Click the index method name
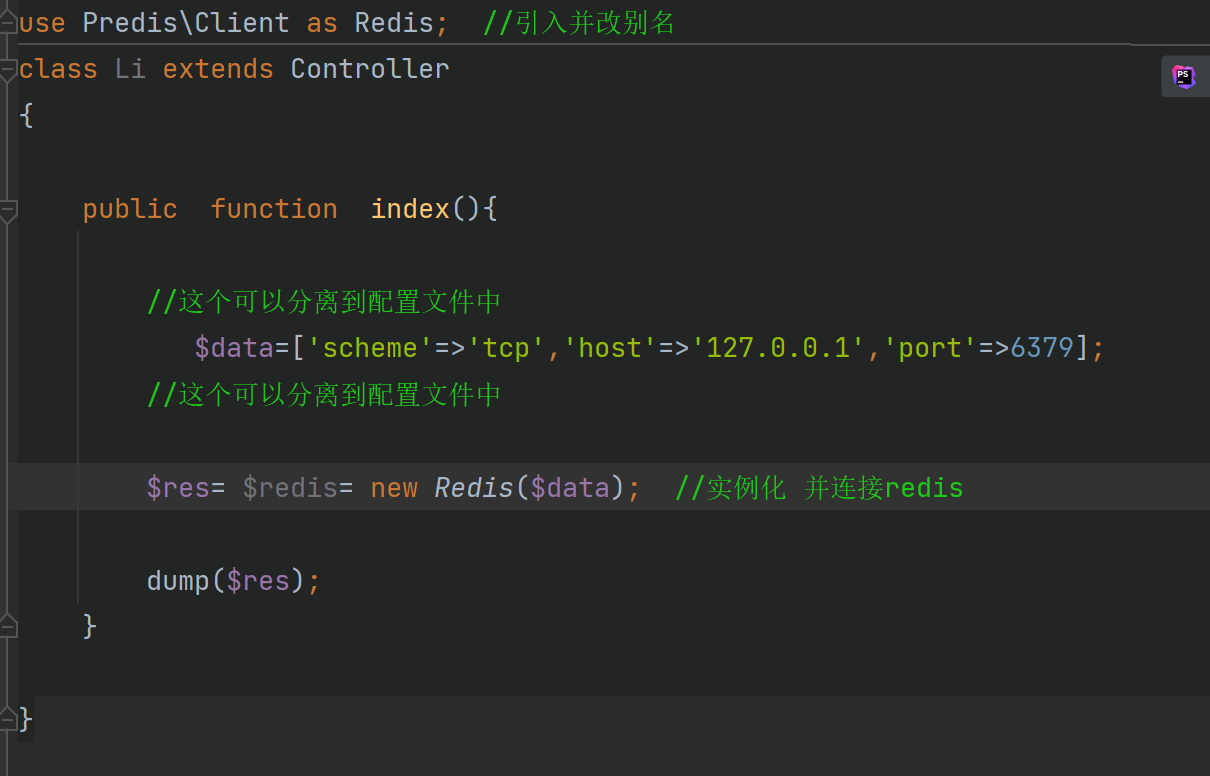This screenshot has height=776, width=1210. click(x=410, y=209)
